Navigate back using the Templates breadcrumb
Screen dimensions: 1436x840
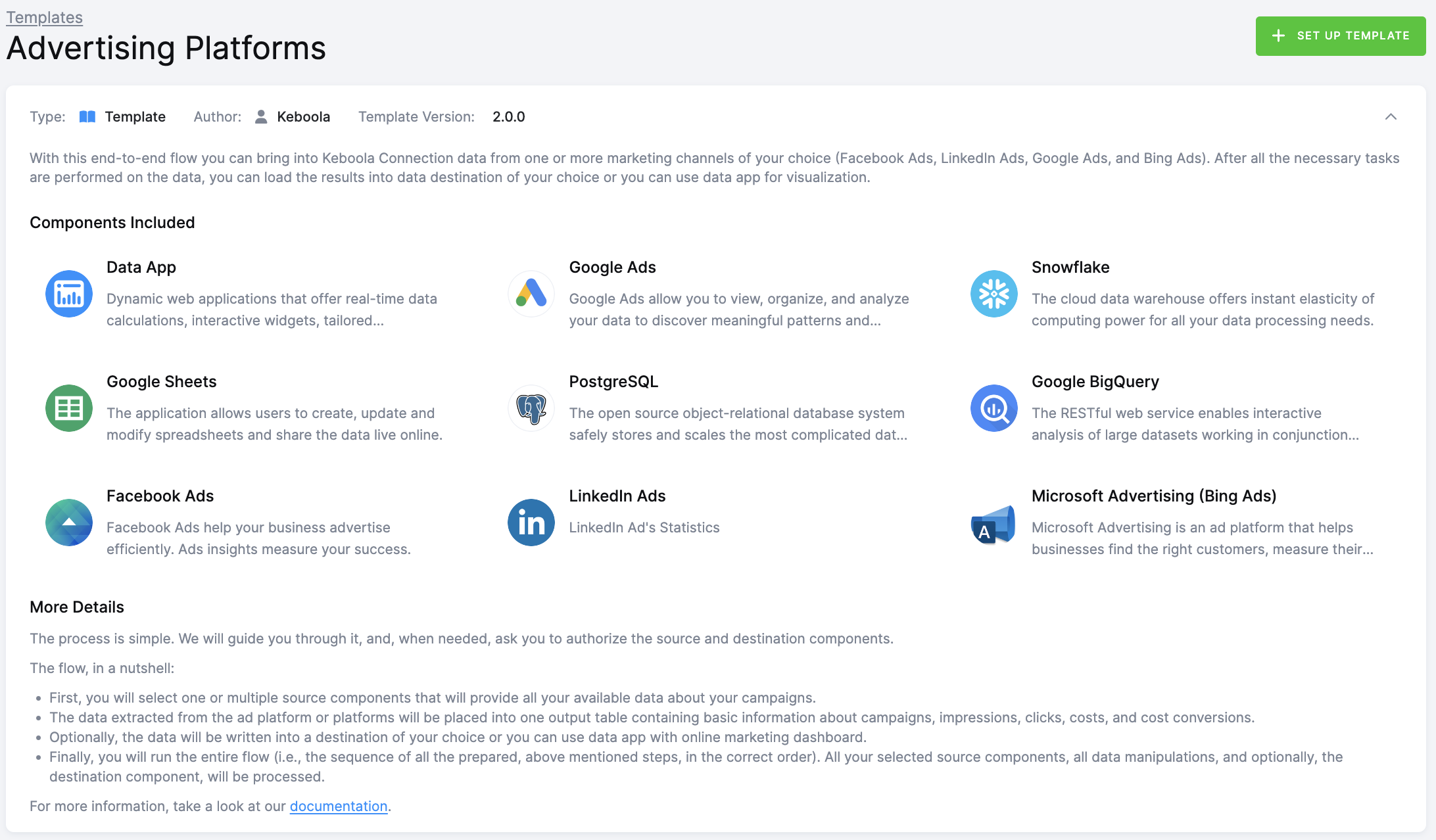click(43, 17)
